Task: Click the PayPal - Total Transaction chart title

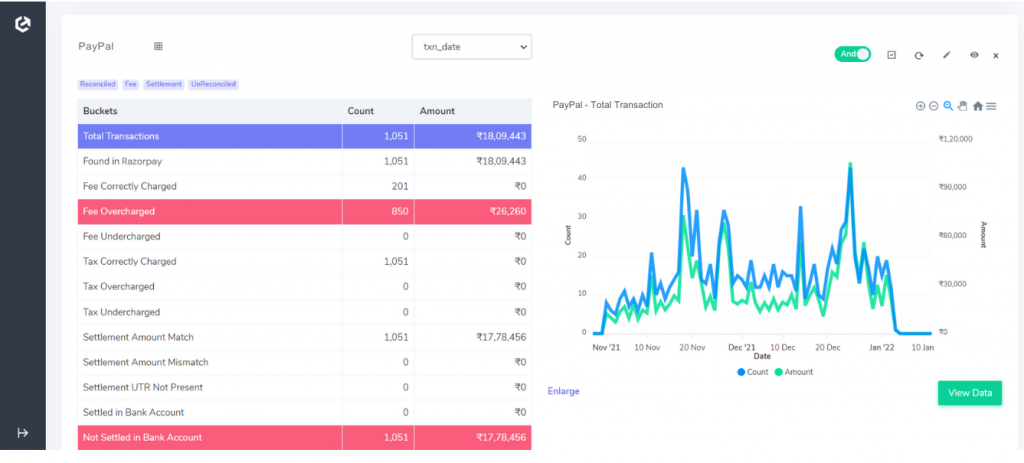Action: click(607, 104)
